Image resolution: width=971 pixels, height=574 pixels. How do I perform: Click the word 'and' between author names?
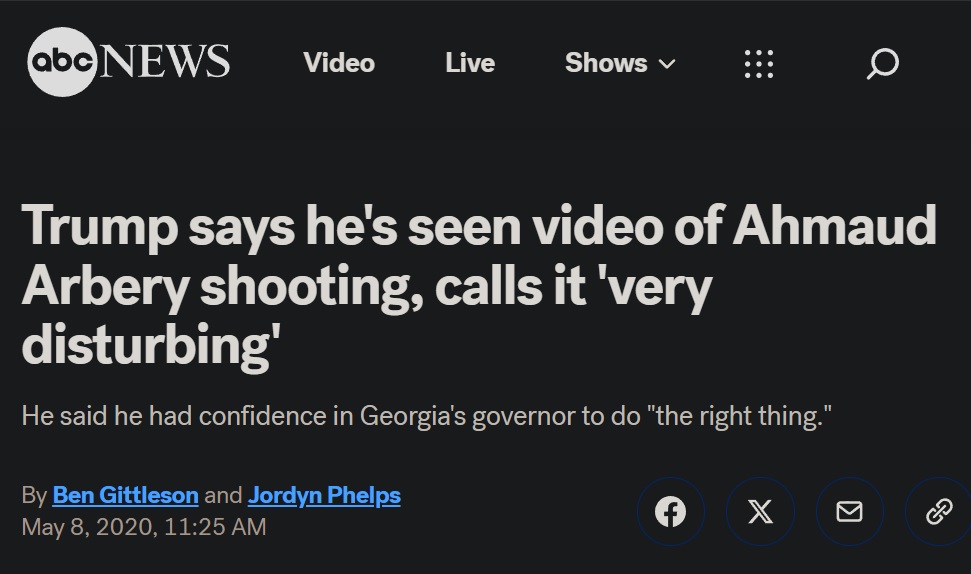click(x=223, y=495)
